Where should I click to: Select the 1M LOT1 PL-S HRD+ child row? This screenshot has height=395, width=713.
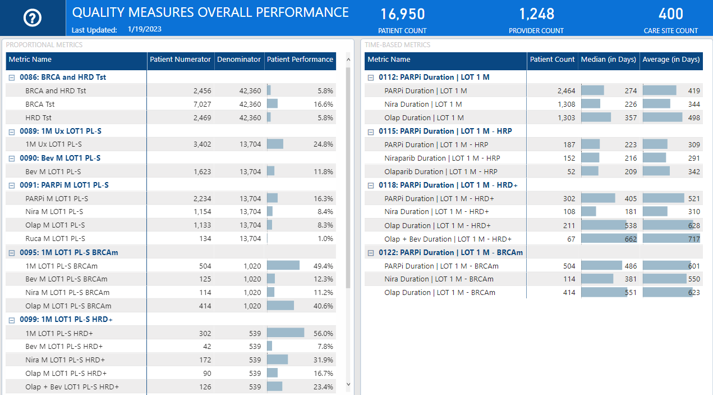point(171,333)
